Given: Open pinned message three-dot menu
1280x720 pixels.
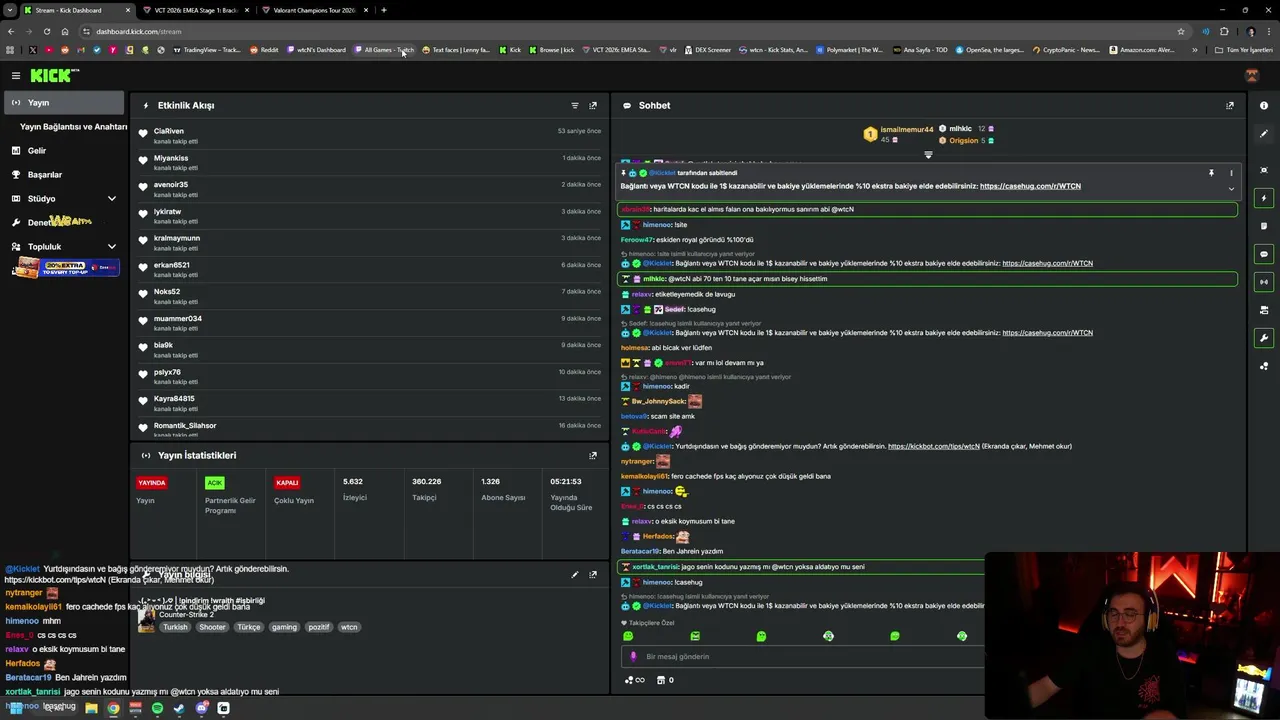Looking at the screenshot, I should coord(1231,173).
